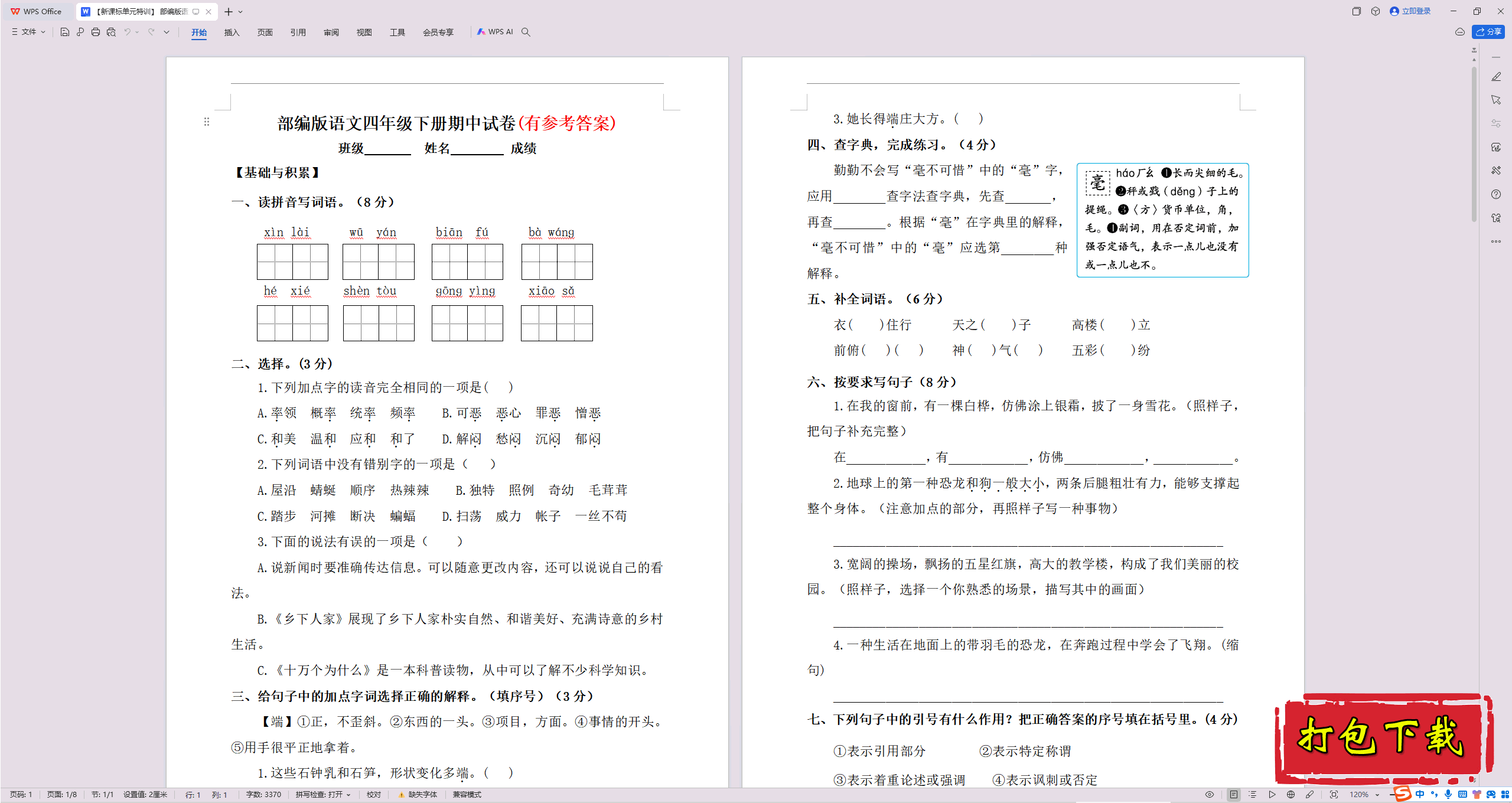The image size is (1512, 803).
Task: Select the 引用 ribbon tab
Action: 298,32
